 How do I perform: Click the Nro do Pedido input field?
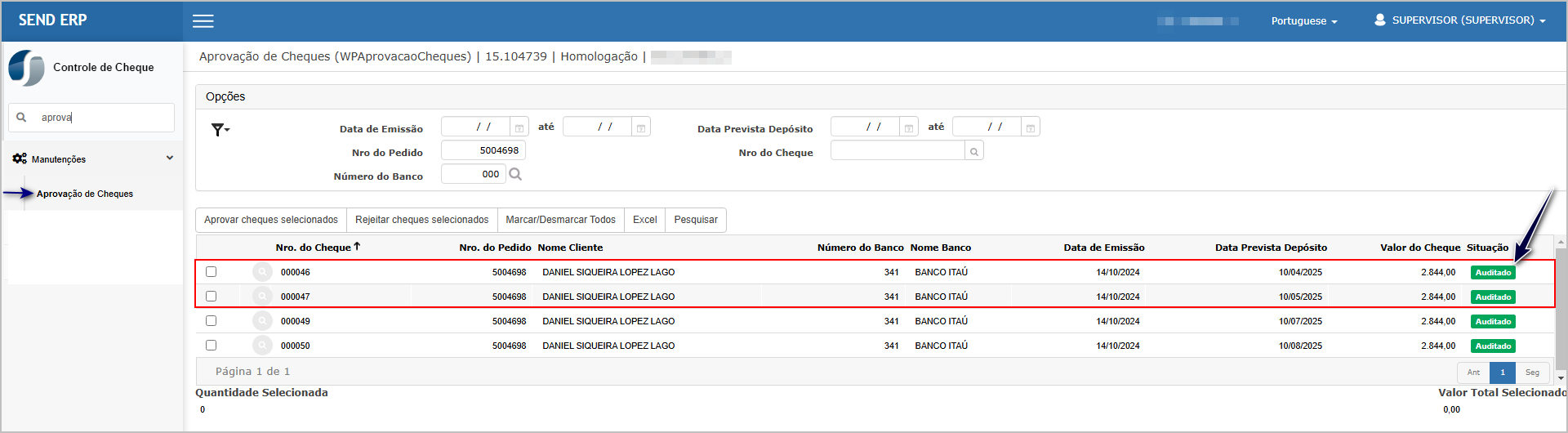tap(483, 150)
